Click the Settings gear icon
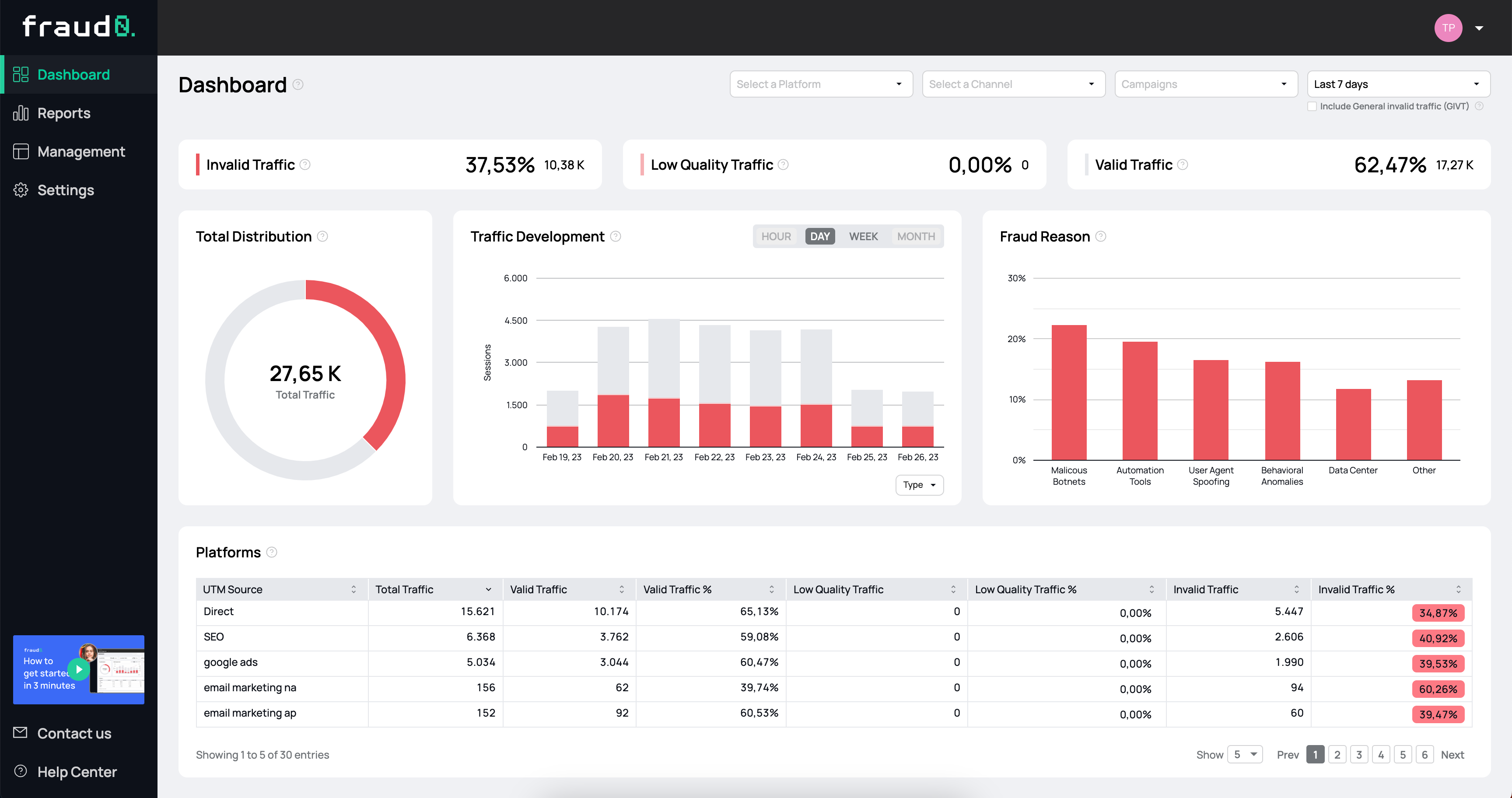The width and height of the screenshot is (1512, 798). (21, 189)
